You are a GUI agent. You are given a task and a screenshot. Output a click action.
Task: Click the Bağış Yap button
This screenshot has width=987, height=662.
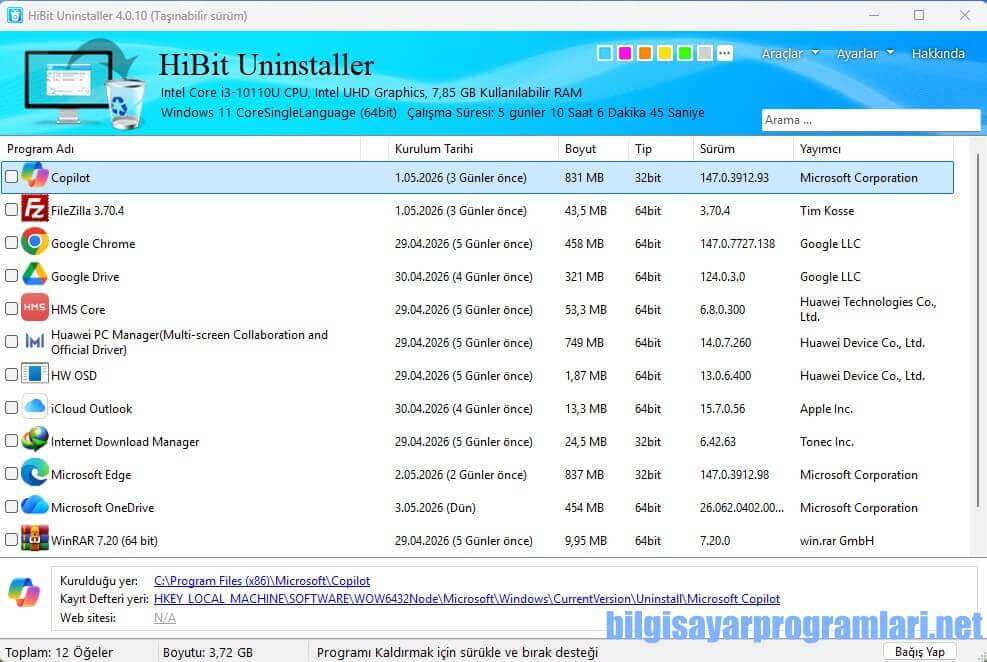coord(920,652)
